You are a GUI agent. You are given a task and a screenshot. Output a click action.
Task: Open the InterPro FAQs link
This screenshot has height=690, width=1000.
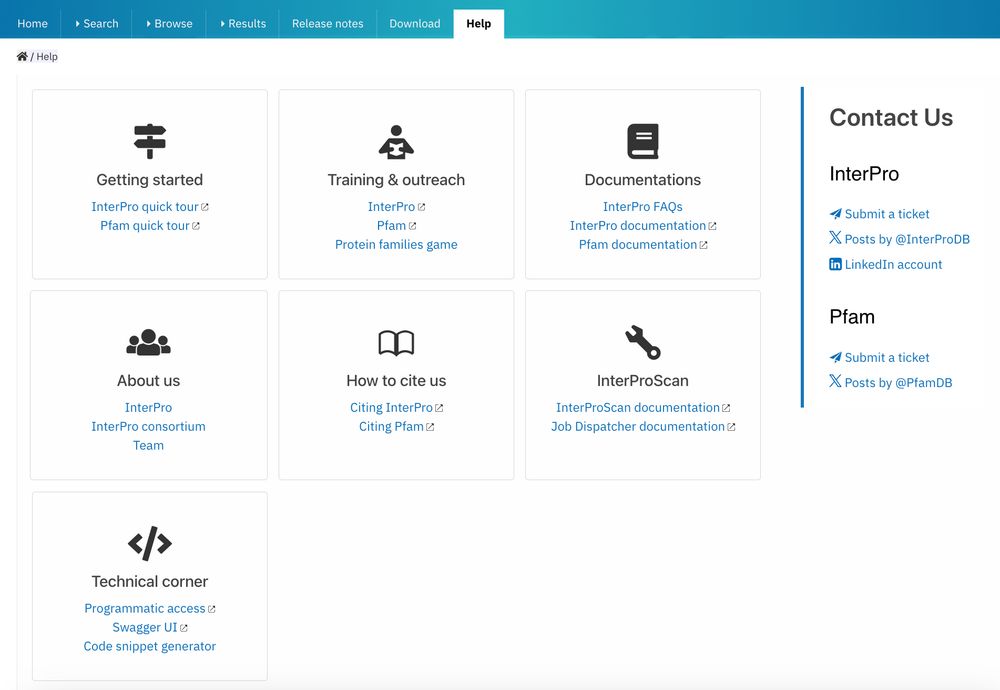pos(643,207)
